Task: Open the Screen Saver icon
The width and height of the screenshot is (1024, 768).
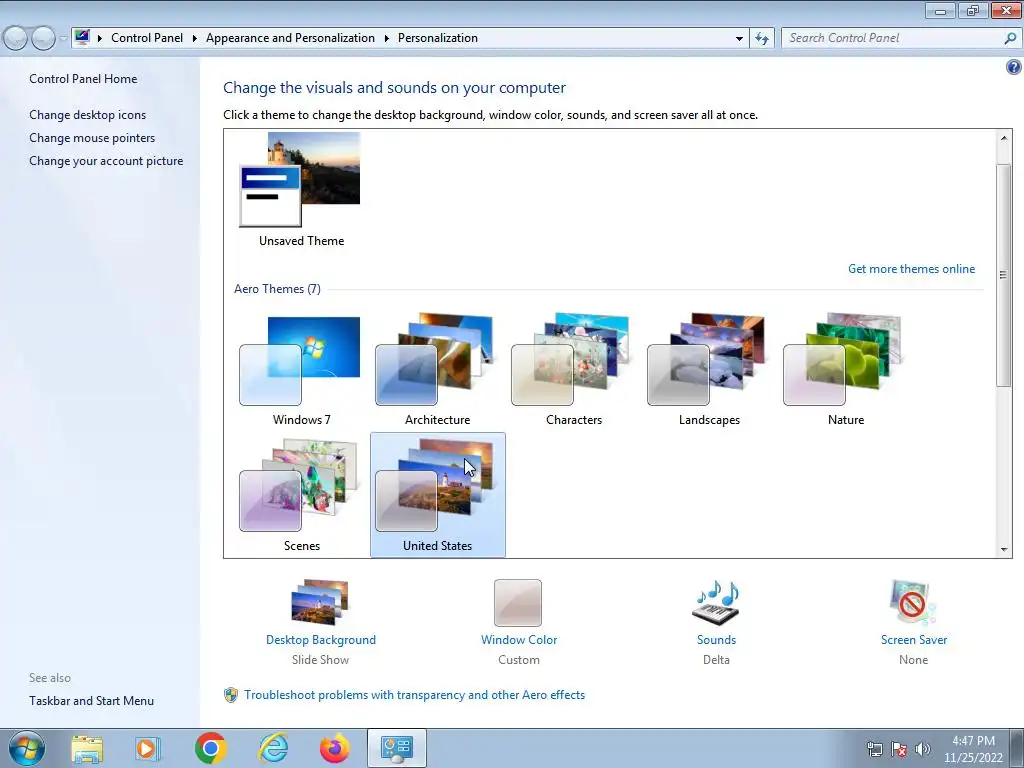Action: point(913,602)
